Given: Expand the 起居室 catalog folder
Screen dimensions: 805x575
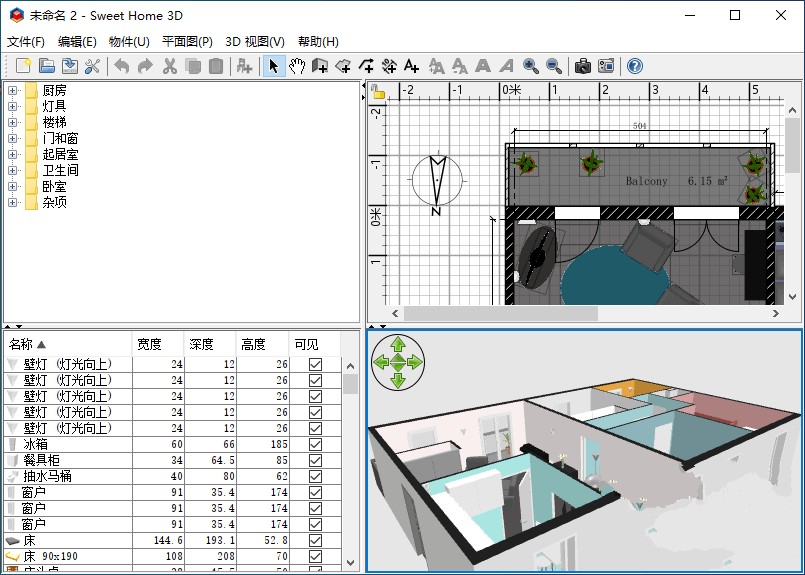Looking at the screenshot, I should [12, 155].
